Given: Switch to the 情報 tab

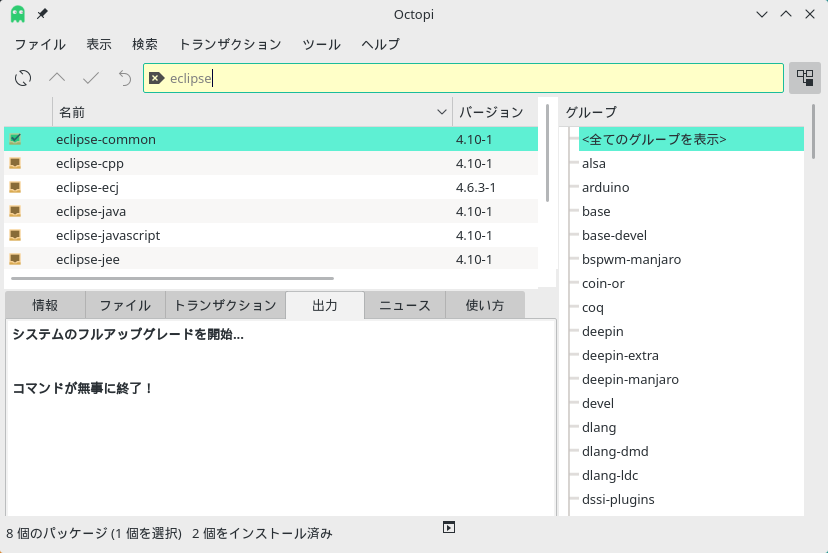Looking at the screenshot, I should click(x=45, y=305).
